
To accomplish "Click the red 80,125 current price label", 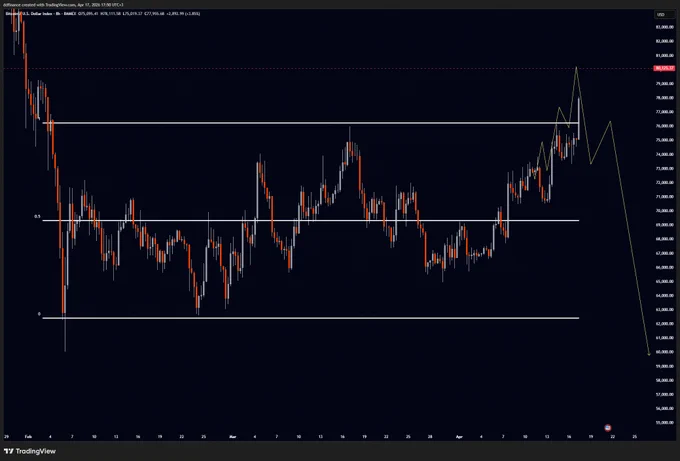I will click(664, 68).
